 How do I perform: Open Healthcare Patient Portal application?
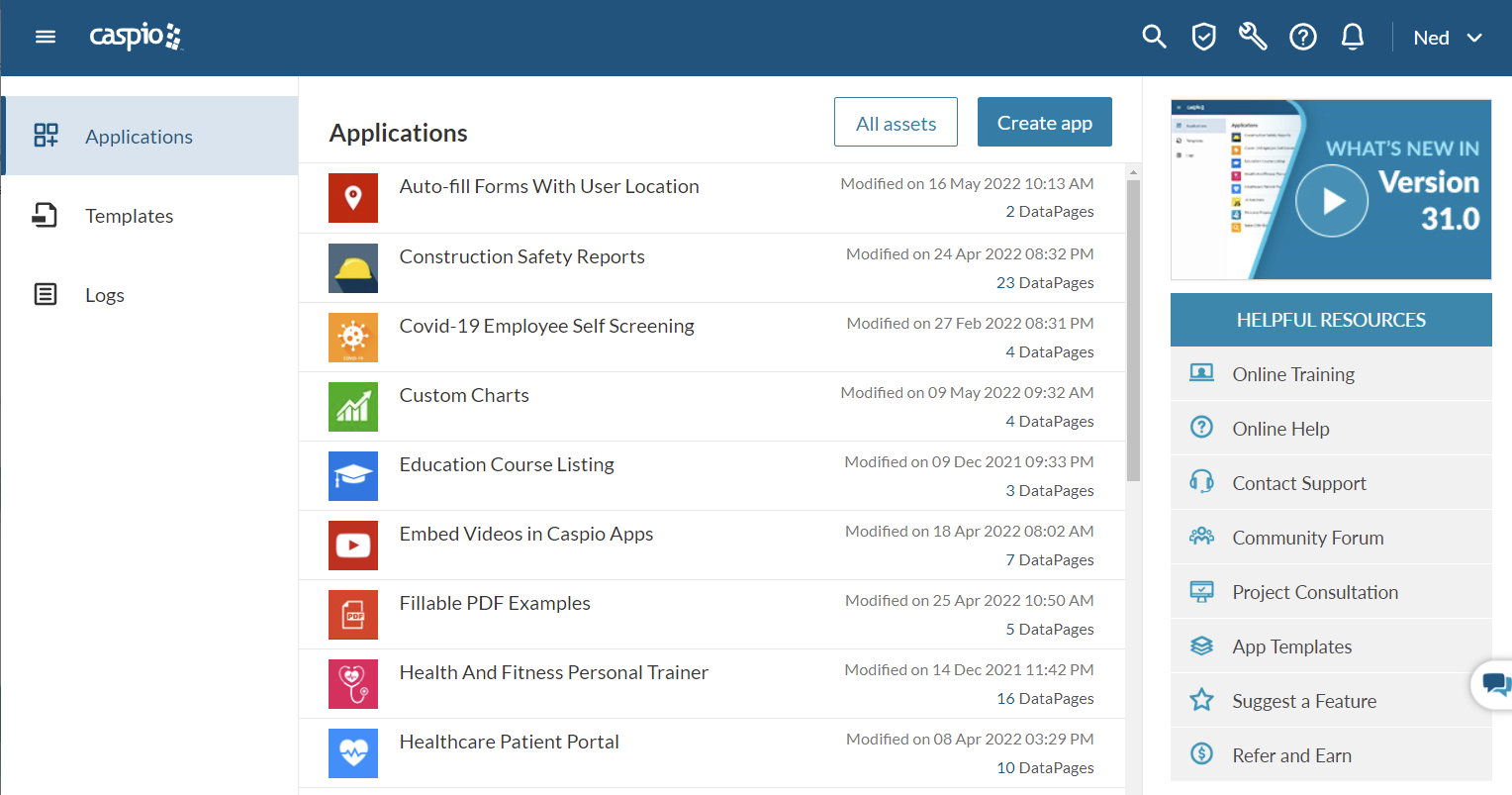[x=509, y=742]
